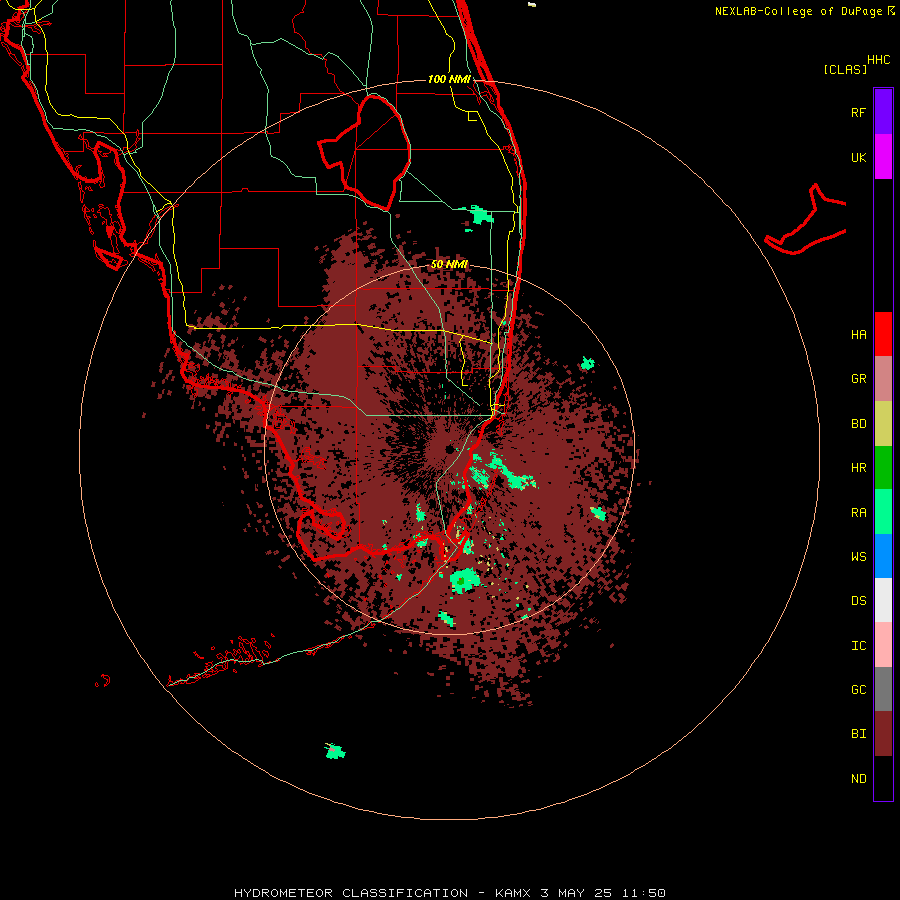The height and width of the screenshot is (900, 900).
Task: Click the magenta UK legend color block
Action: (883, 157)
